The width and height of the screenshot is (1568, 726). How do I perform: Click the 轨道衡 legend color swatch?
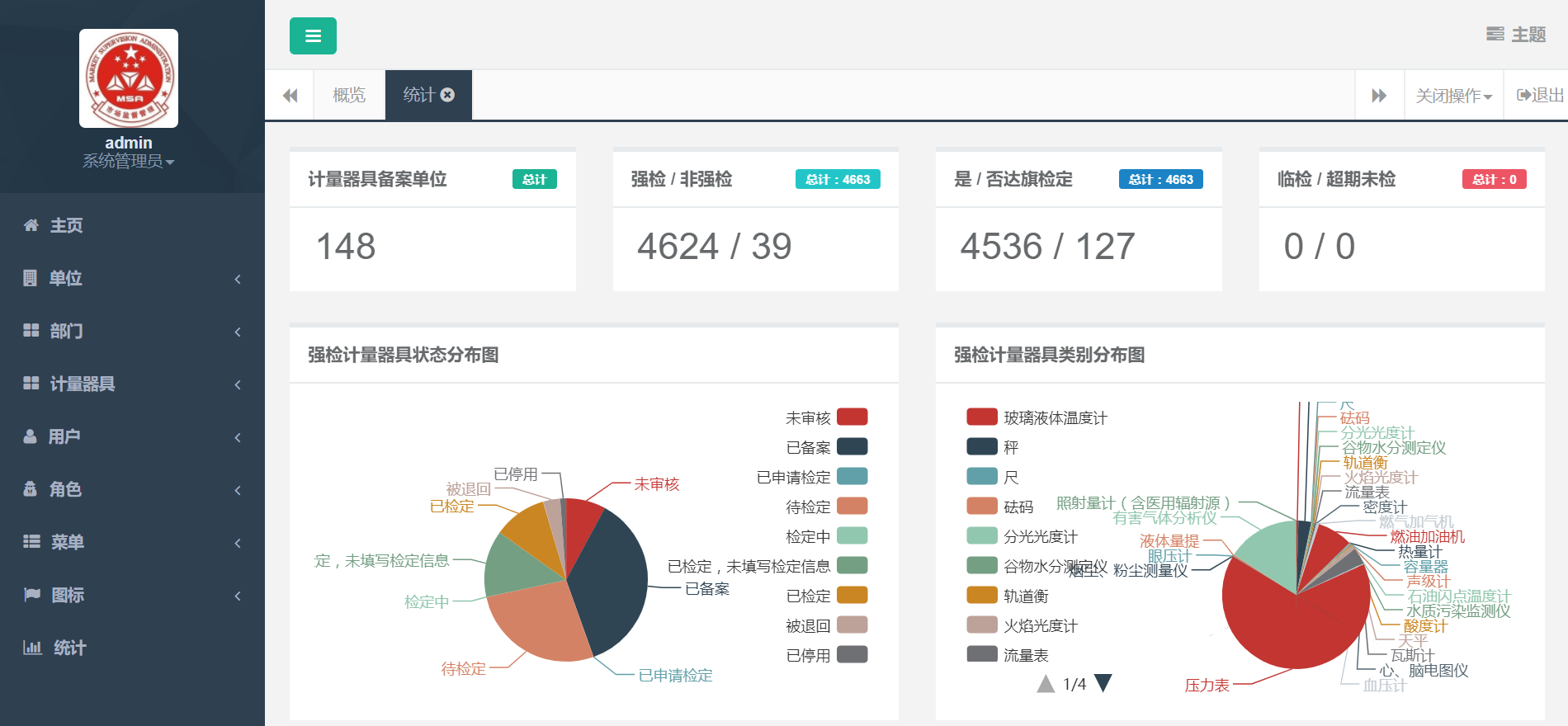[x=982, y=596]
